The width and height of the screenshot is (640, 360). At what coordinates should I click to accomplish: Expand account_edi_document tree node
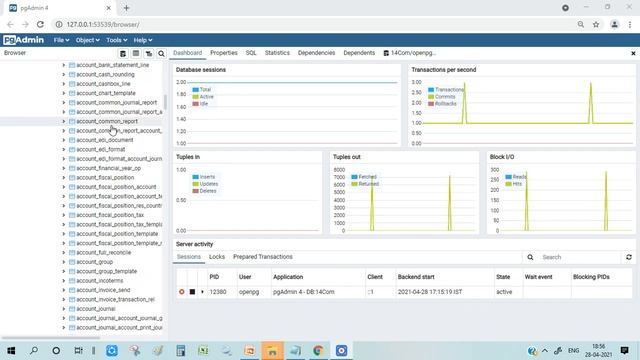pos(64,140)
